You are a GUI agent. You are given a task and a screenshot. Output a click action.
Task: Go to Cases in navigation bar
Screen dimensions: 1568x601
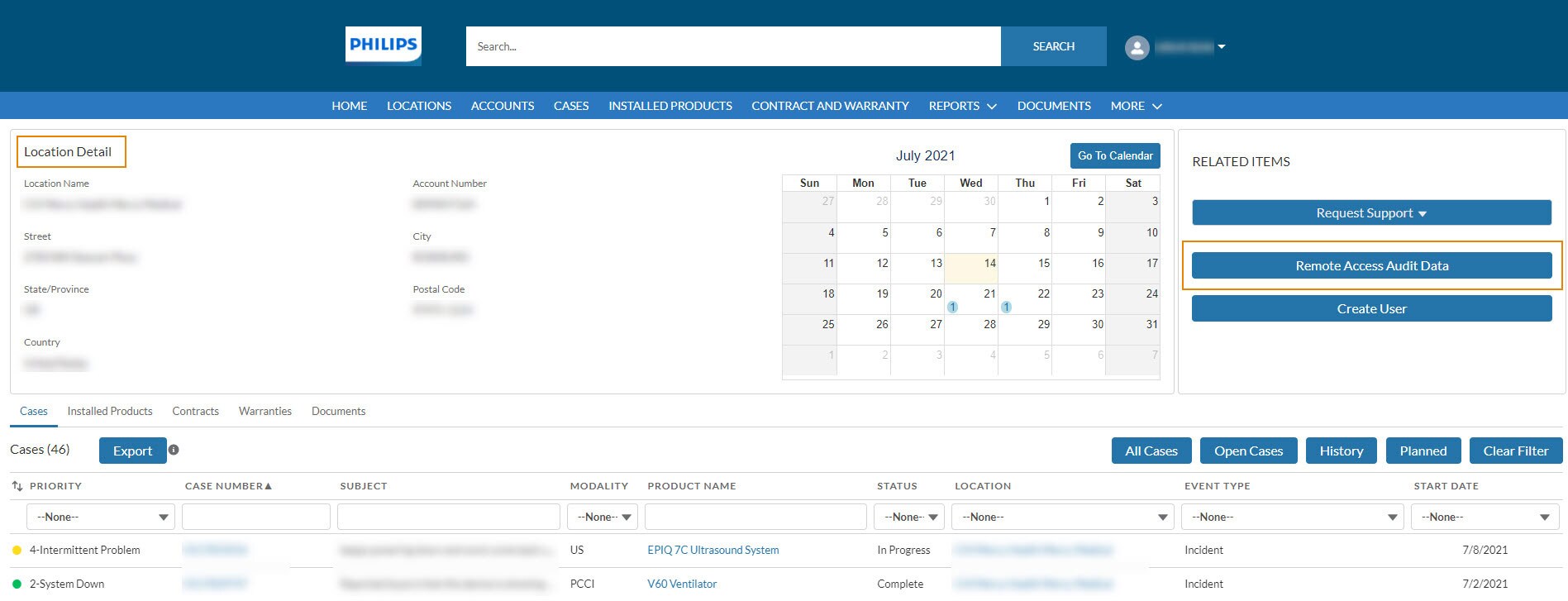click(x=570, y=106)
